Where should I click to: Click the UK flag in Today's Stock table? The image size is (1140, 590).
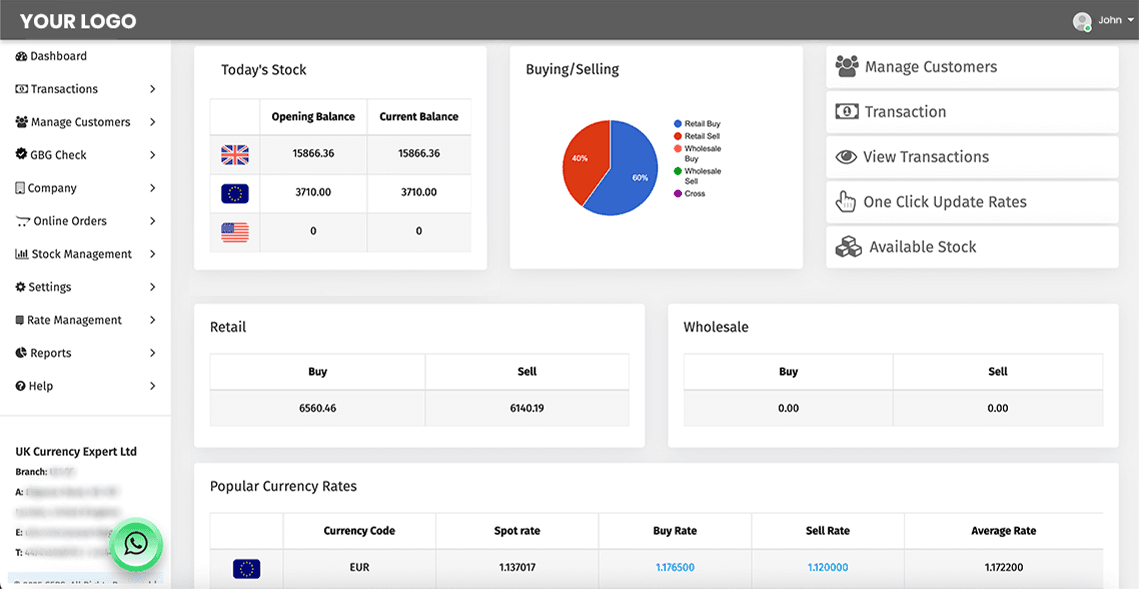[234, 154]
